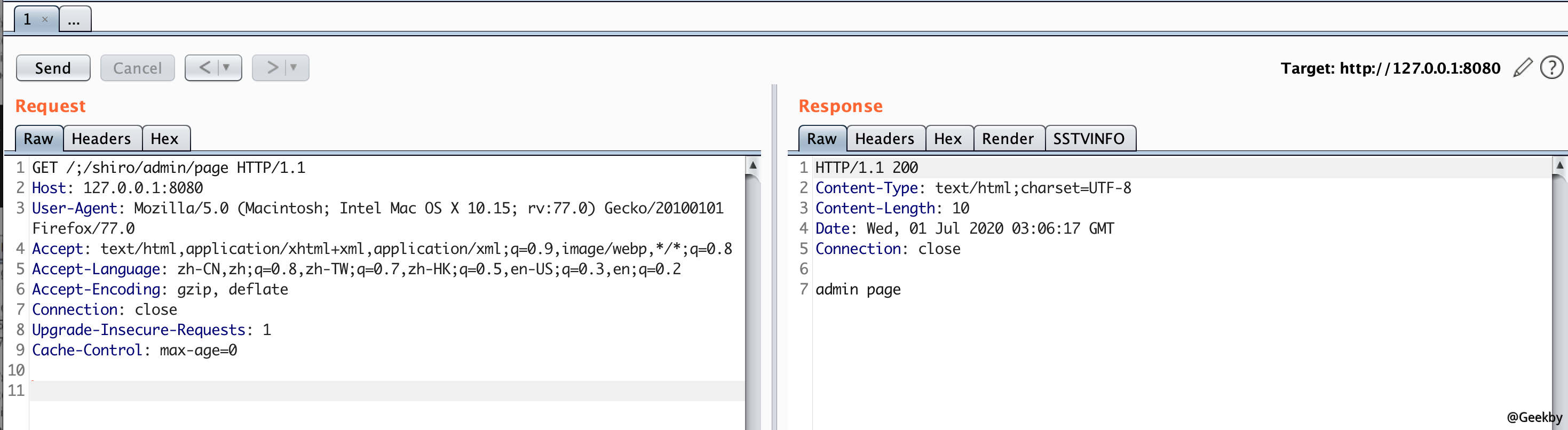This screenshot has height=430, width=1568.
Task: Select the Request Raw tab
Action: click(x=38, y=139)
